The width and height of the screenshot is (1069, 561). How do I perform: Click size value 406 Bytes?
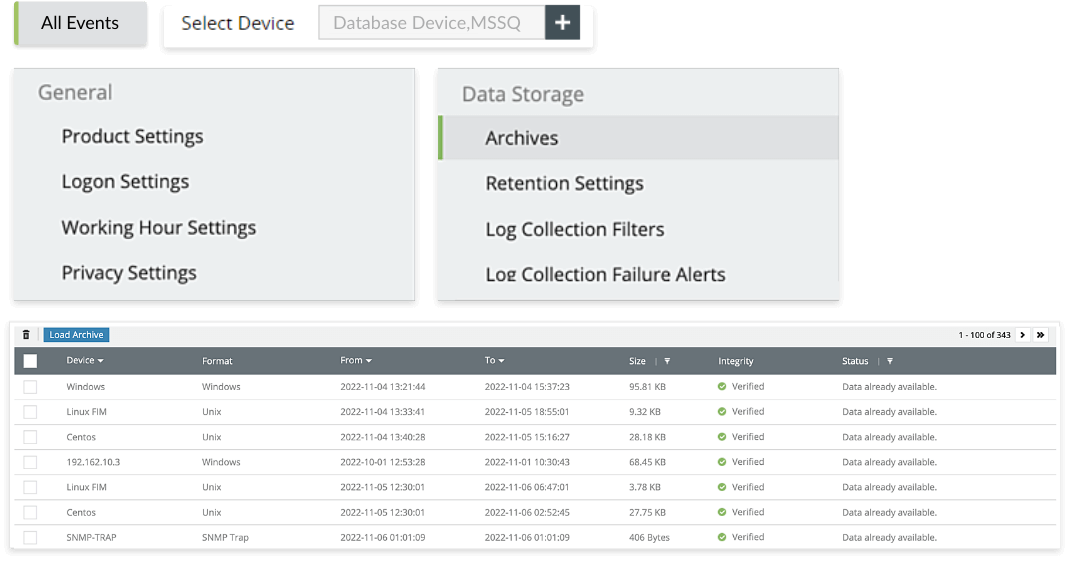(649, 537)
